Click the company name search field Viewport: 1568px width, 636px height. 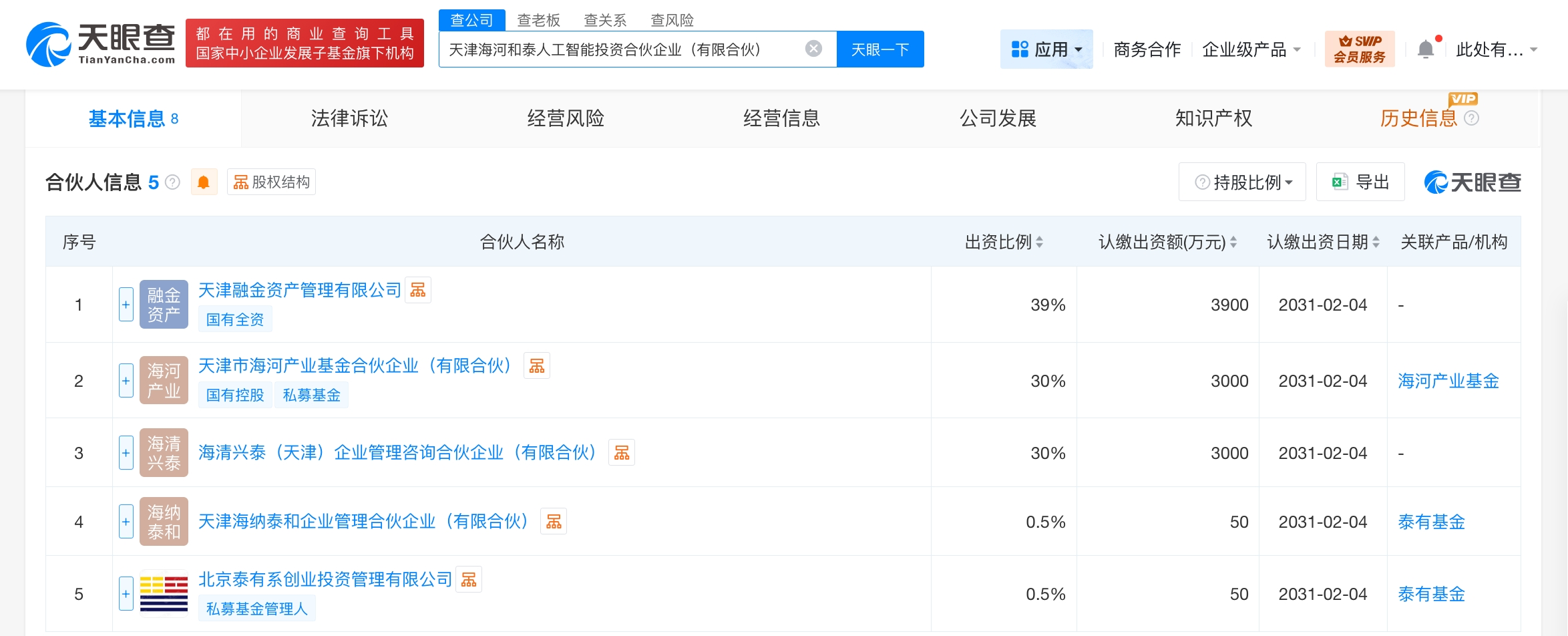[621, 49]
